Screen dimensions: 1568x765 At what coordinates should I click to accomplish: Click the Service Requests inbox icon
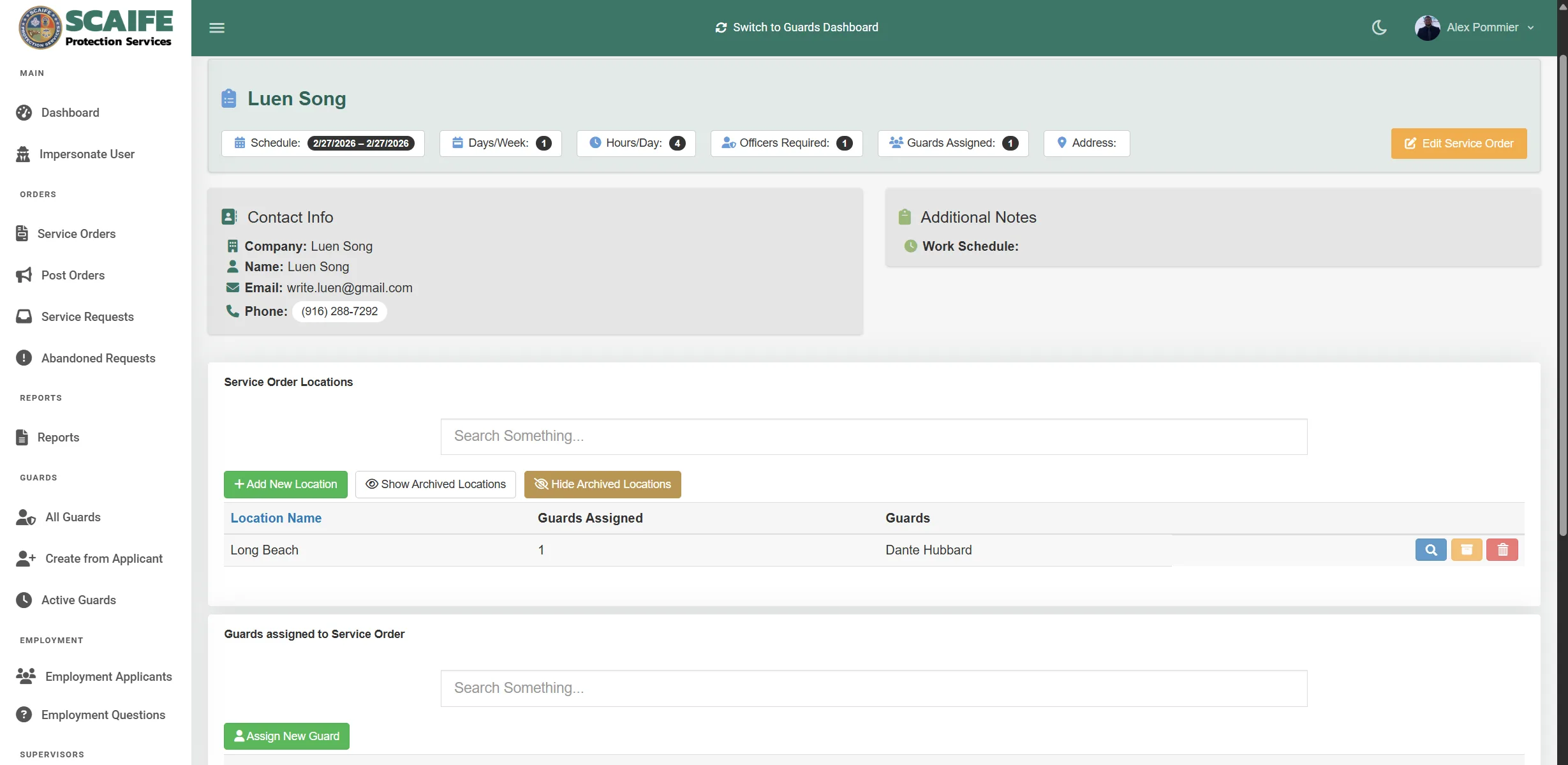24,317
